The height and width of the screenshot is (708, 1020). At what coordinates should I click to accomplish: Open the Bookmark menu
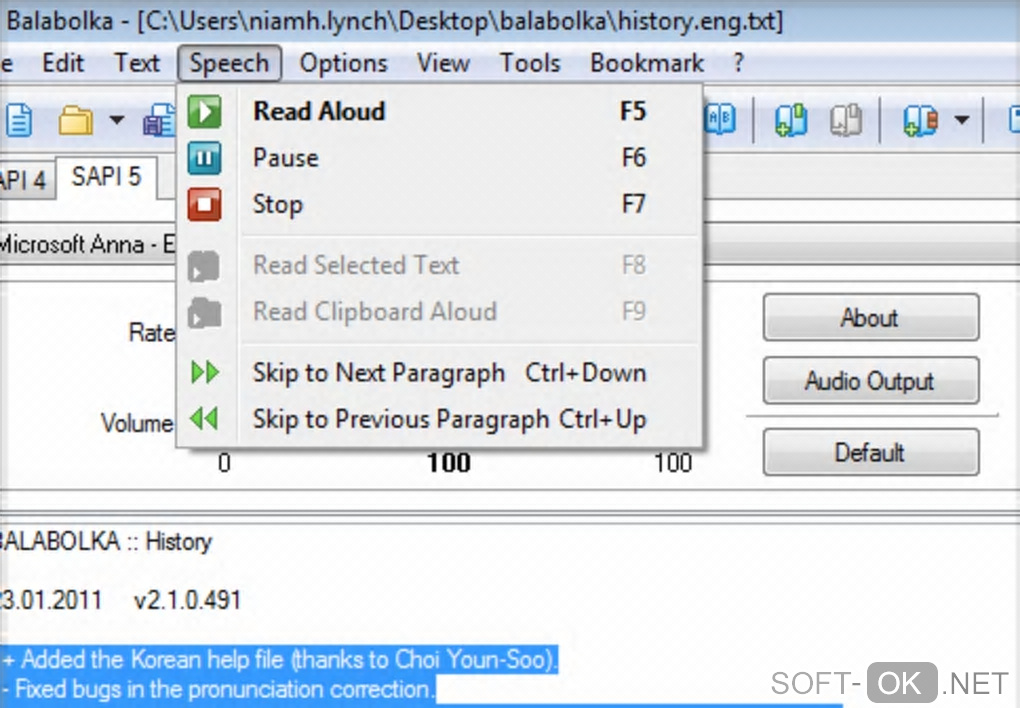click(647, 63)
